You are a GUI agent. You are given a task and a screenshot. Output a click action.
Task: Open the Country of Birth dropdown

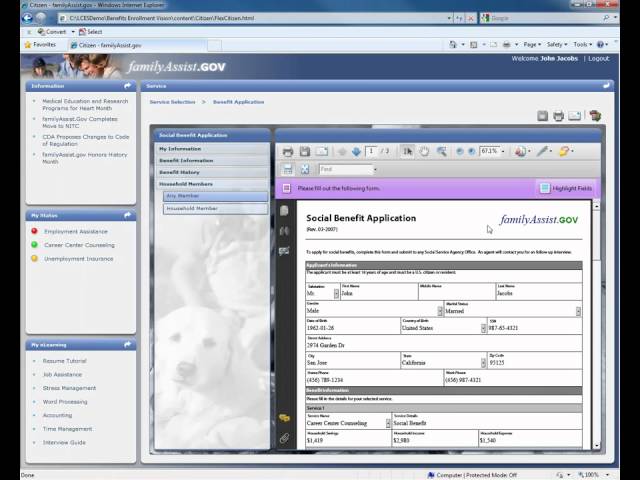tap(483, 328)
